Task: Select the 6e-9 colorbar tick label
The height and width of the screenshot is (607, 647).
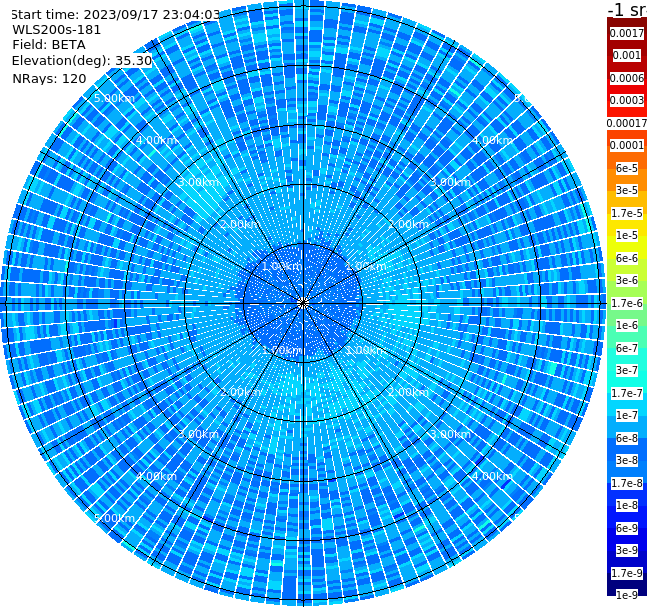Action: [x=627, y=528]
